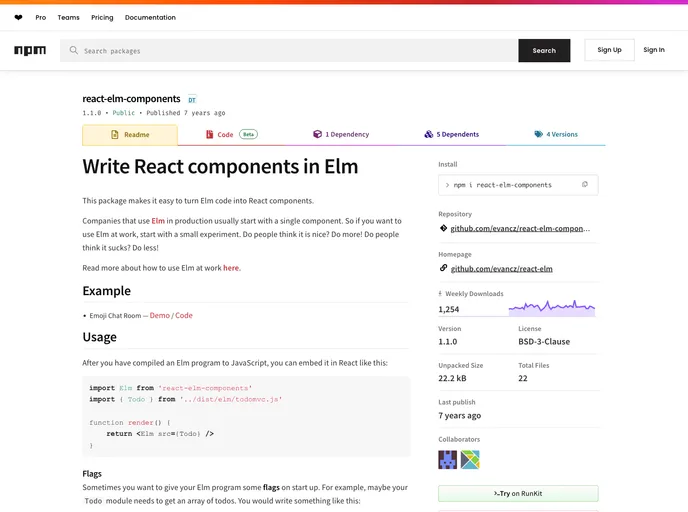Open the Elm-logo collaborator avatar
Screen dimensions: 688x512
pos(470,459)
